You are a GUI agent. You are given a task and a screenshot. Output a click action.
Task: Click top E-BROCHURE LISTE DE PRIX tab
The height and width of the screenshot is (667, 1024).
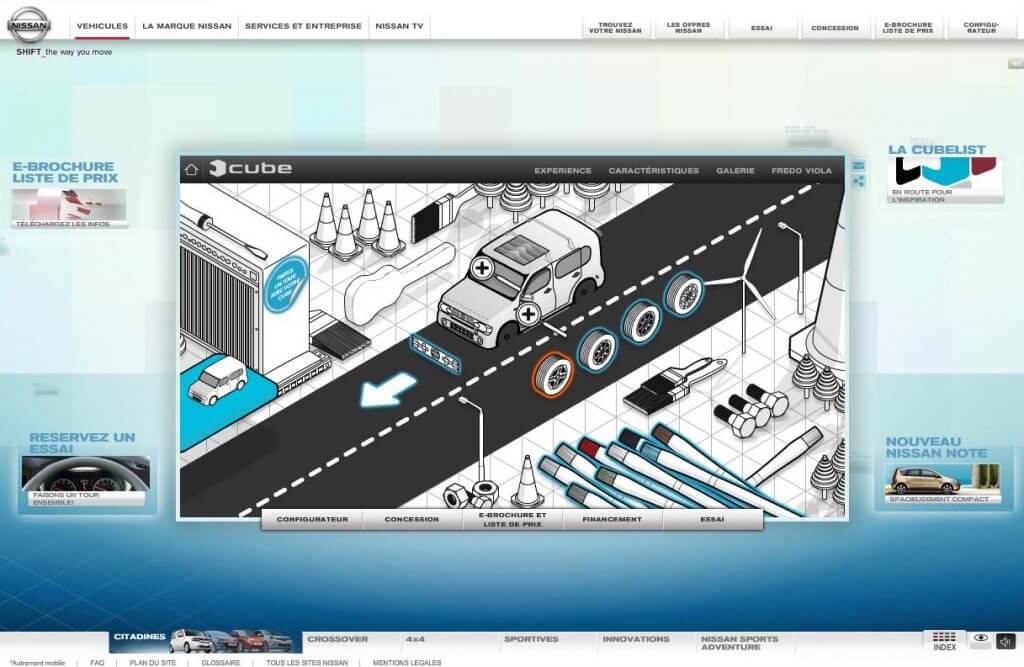click(x=908, y=27)
